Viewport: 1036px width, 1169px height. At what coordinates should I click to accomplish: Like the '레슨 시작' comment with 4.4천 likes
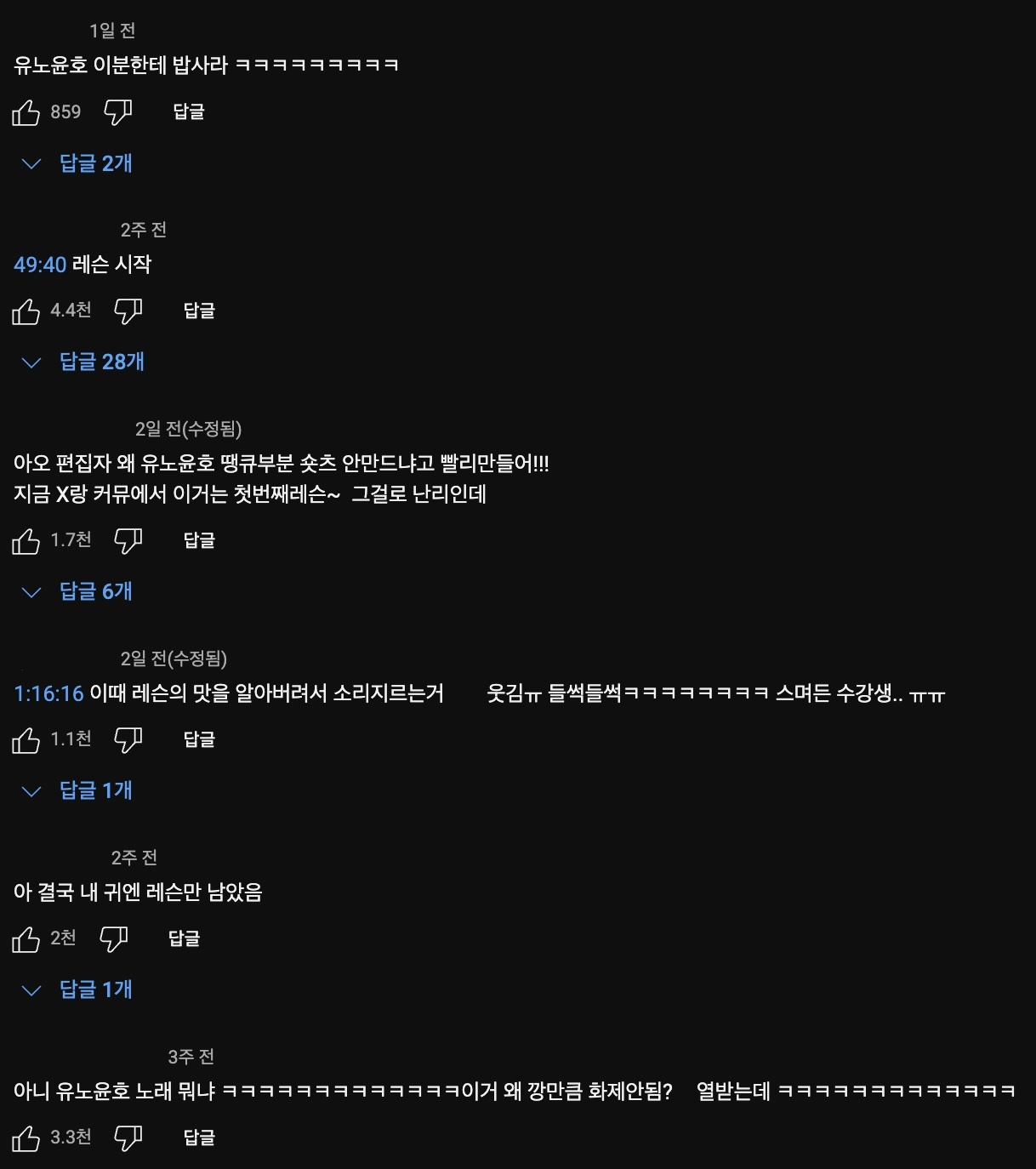pyautogui.click(x=26, y=311)
